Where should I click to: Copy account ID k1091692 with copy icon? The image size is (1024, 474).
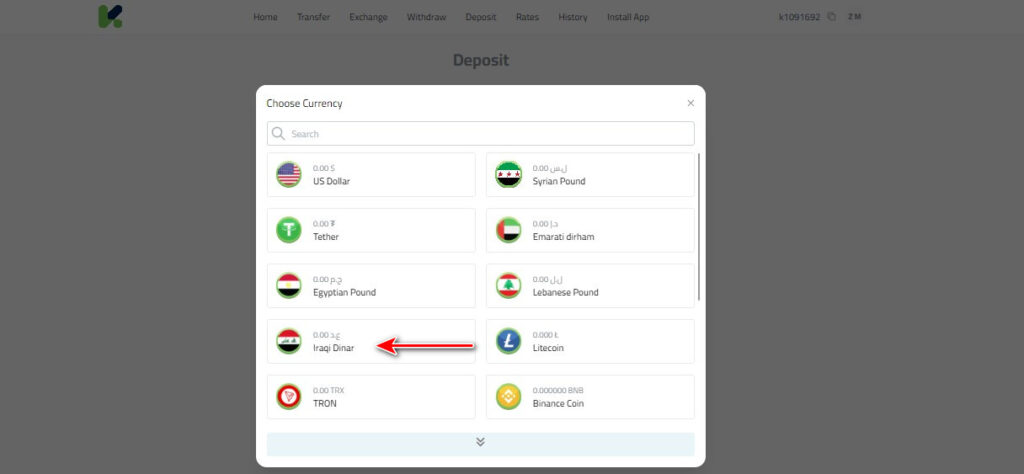[x=831, y=17]
